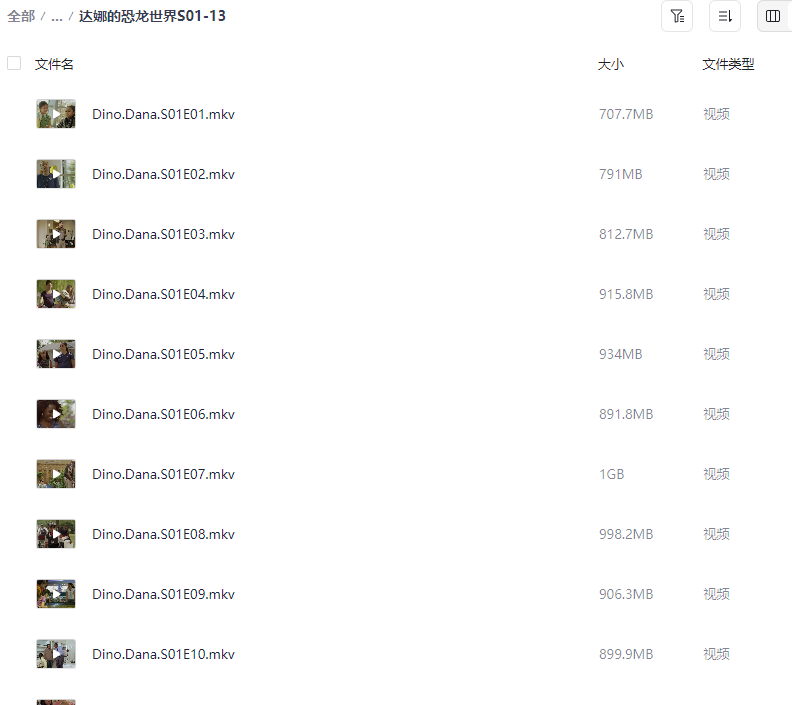The image size is (792, 705).
Task: Select the Dino.Dana.S01E05.mkv row
Action: tap(396, 354)
